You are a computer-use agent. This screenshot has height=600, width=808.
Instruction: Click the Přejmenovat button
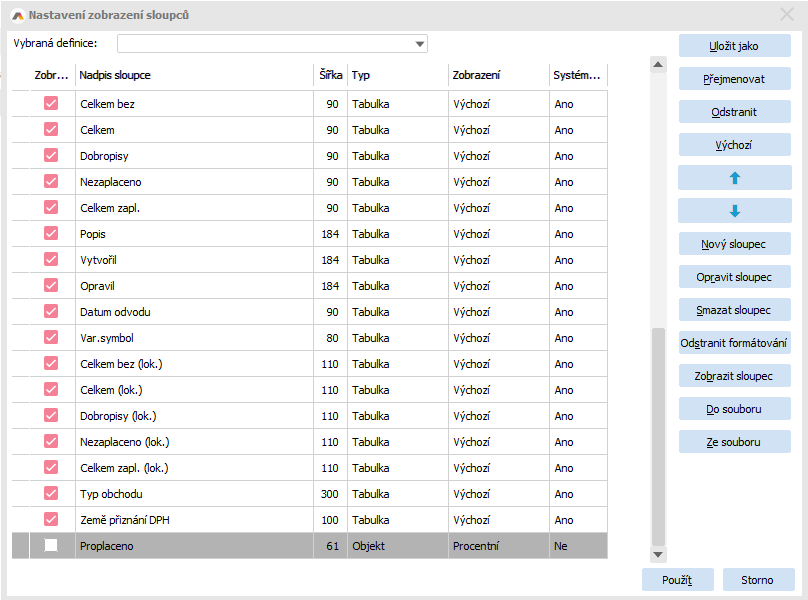click(734, 79)
